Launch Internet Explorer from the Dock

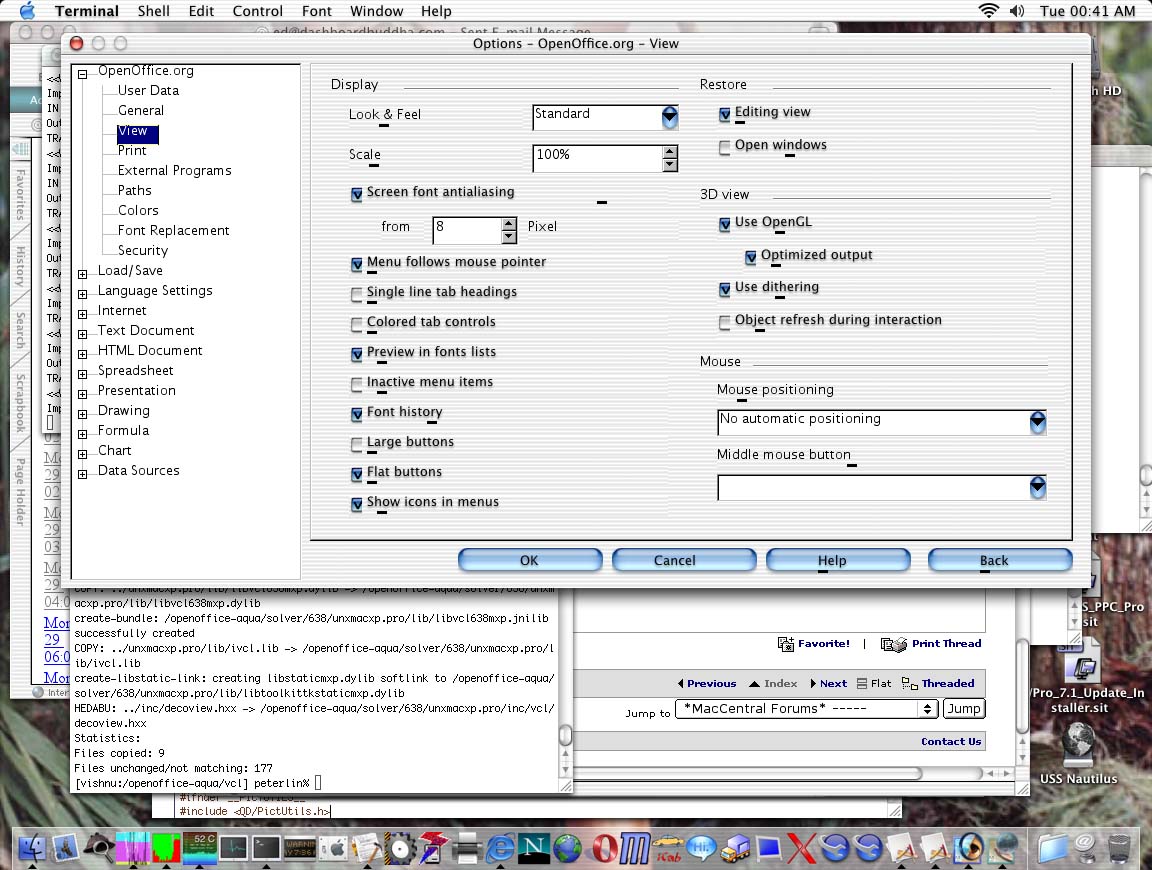[x=501, y=848]
